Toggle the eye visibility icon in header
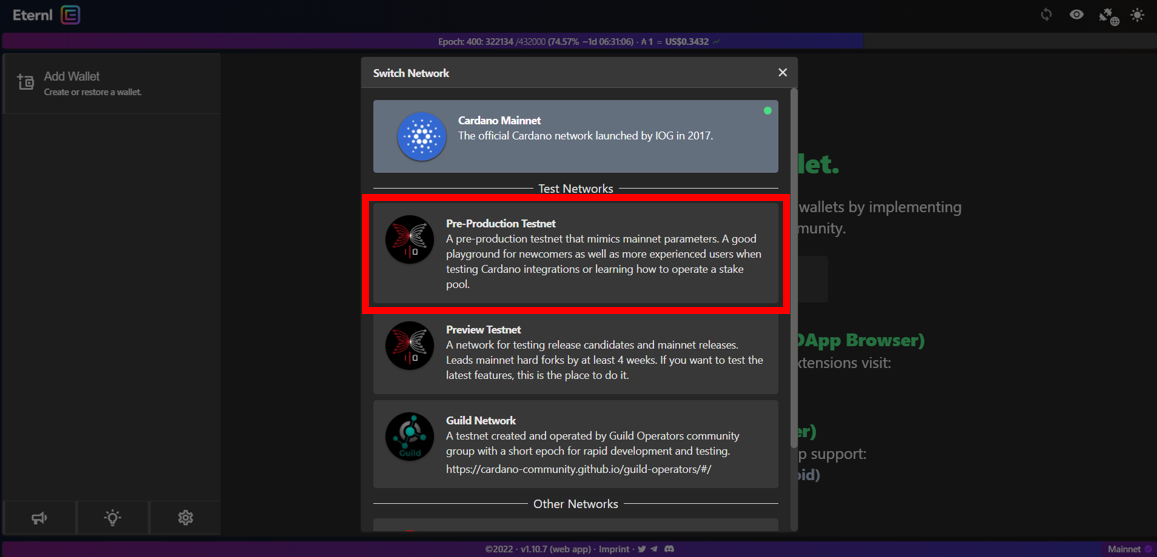This screenshot has width=1157, height=557. (x=1076, y=15)
